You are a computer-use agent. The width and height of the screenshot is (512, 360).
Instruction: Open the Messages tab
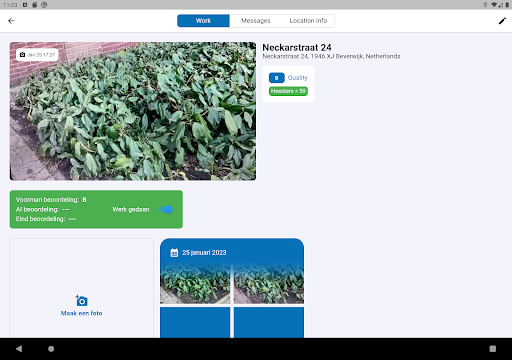coord(256,21)
